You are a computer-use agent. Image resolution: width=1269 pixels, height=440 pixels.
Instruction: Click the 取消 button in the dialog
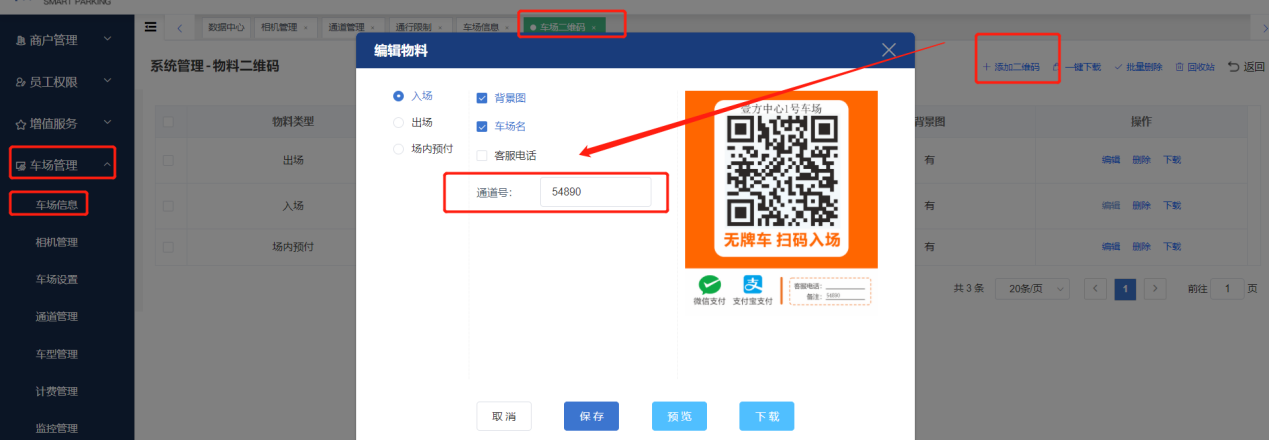click(504, 416)
